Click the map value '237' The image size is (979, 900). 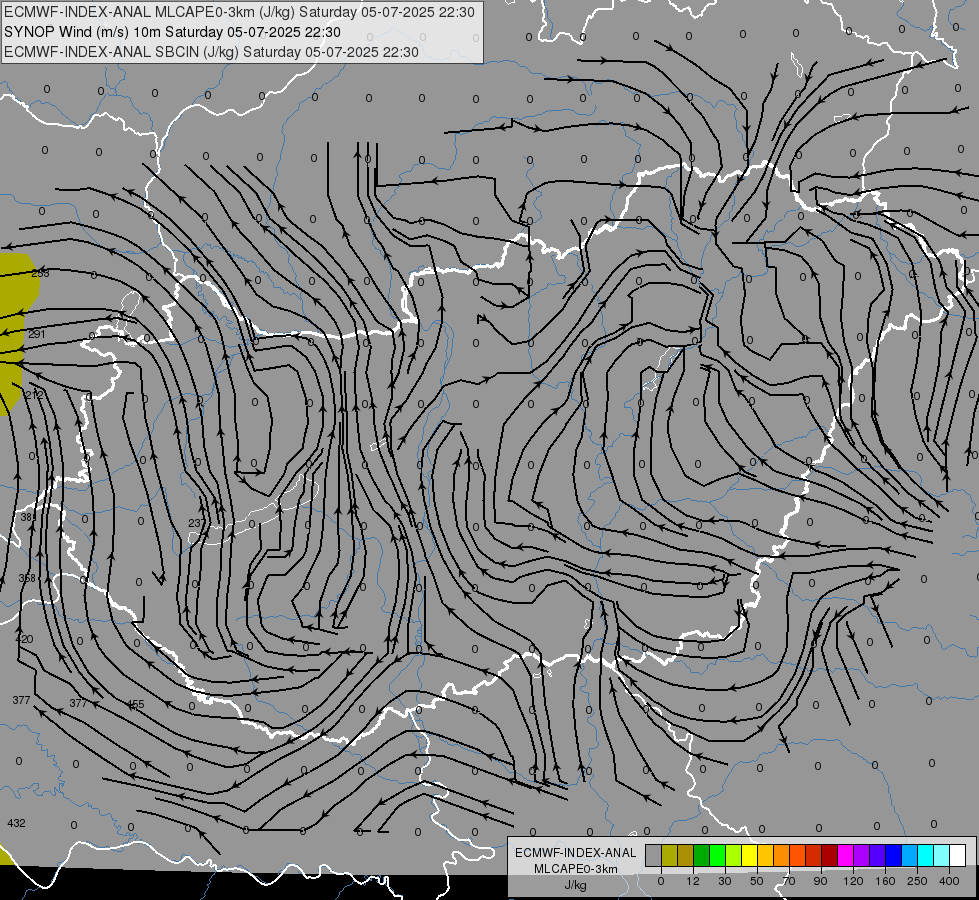(197, 523)
